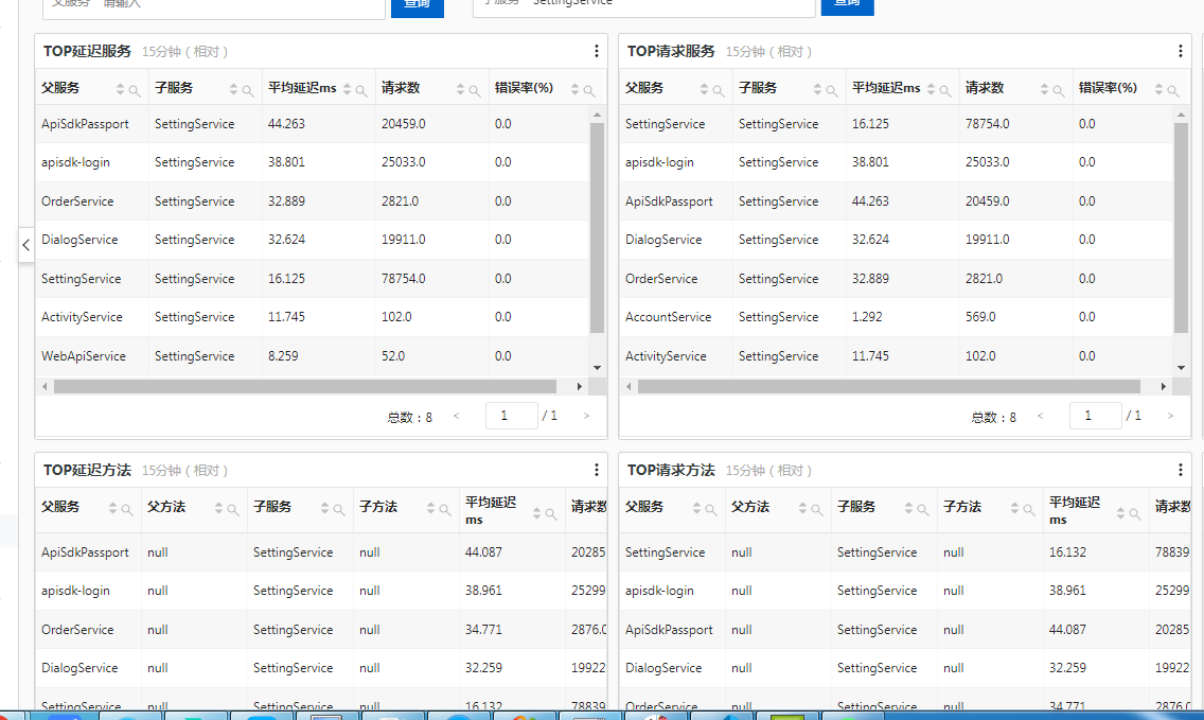The image size is (1204, 720).
Task: Open the TOP请求方法 panel's three-dot menu
Action: (x=1180, y=470)
